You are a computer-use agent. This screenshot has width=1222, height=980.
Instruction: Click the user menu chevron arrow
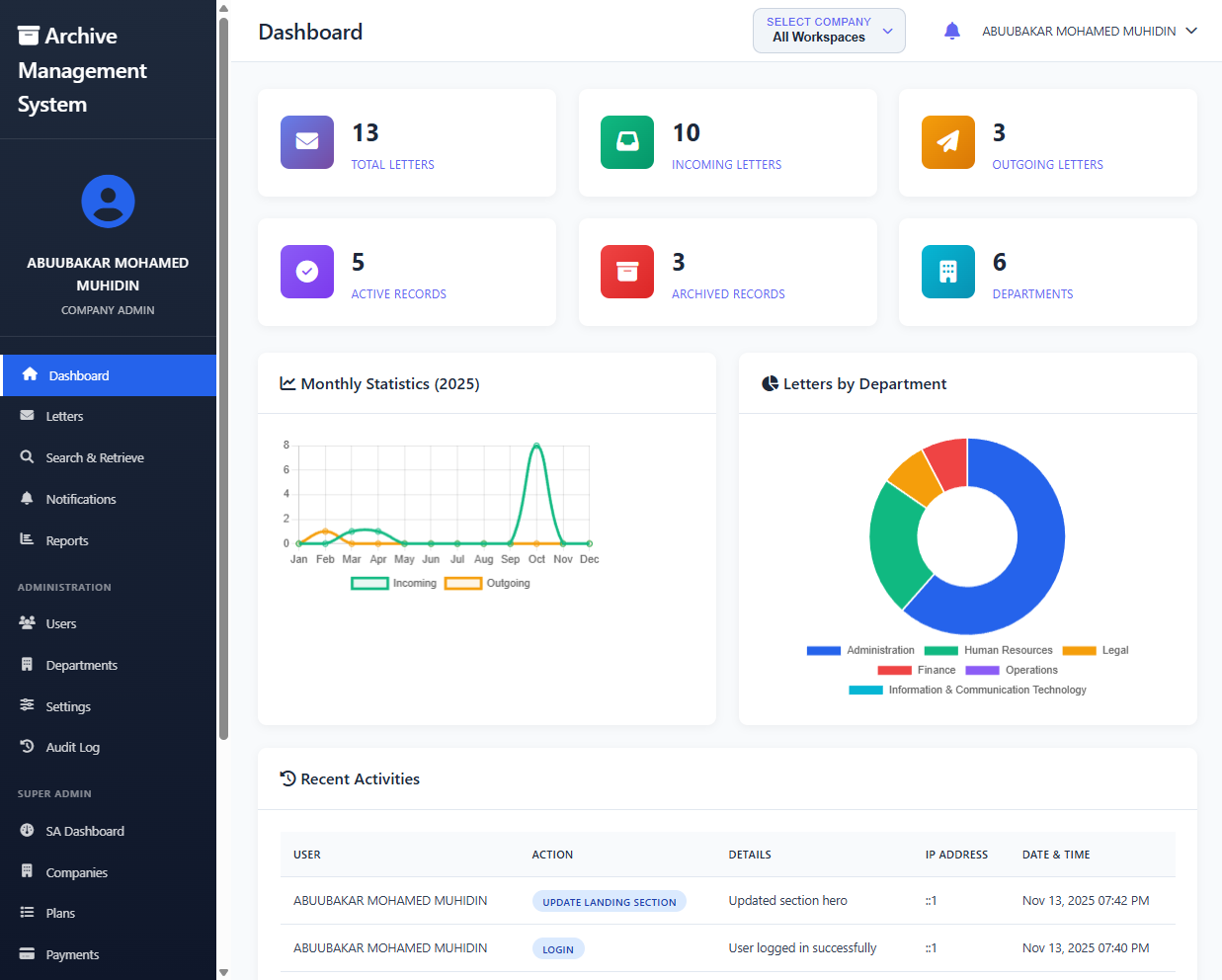(x=1191, y=31)
